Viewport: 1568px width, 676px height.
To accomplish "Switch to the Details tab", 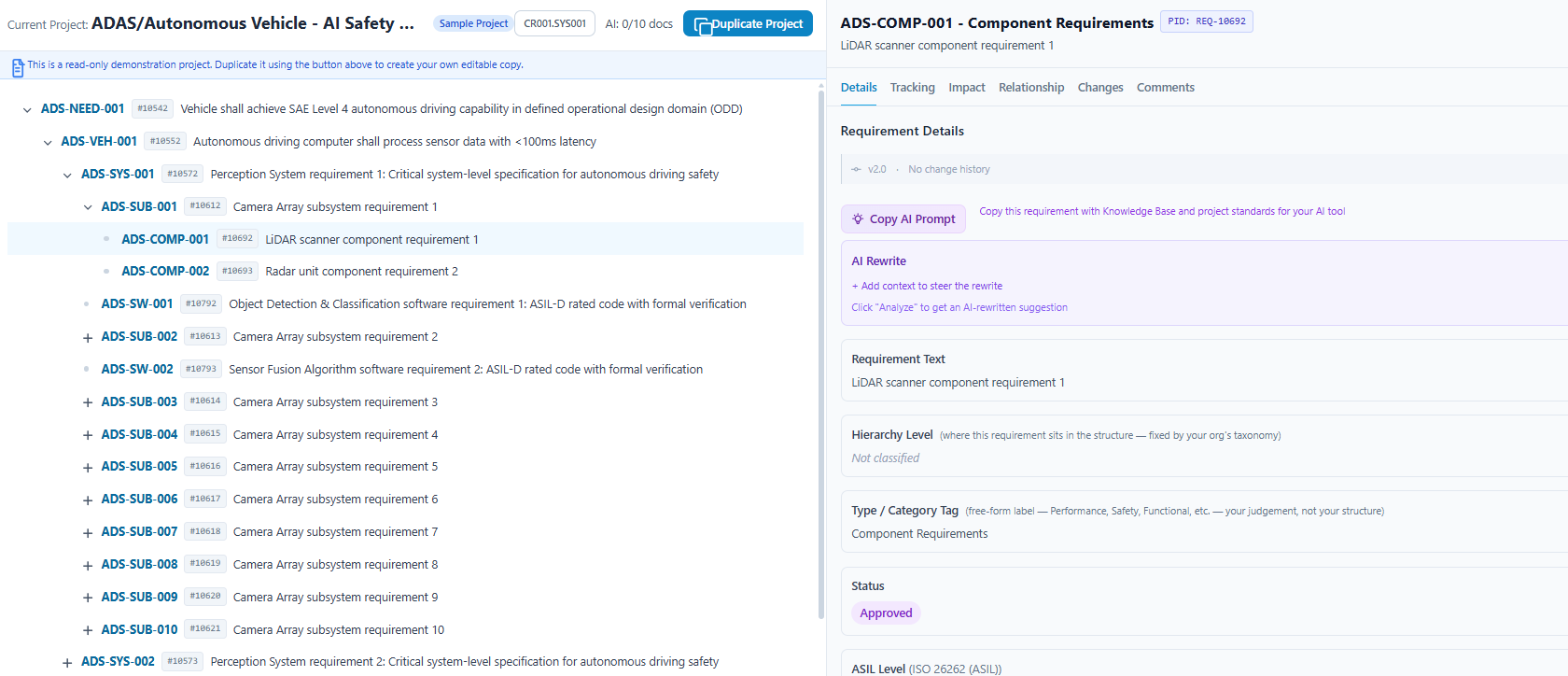I will pos(859,87).
